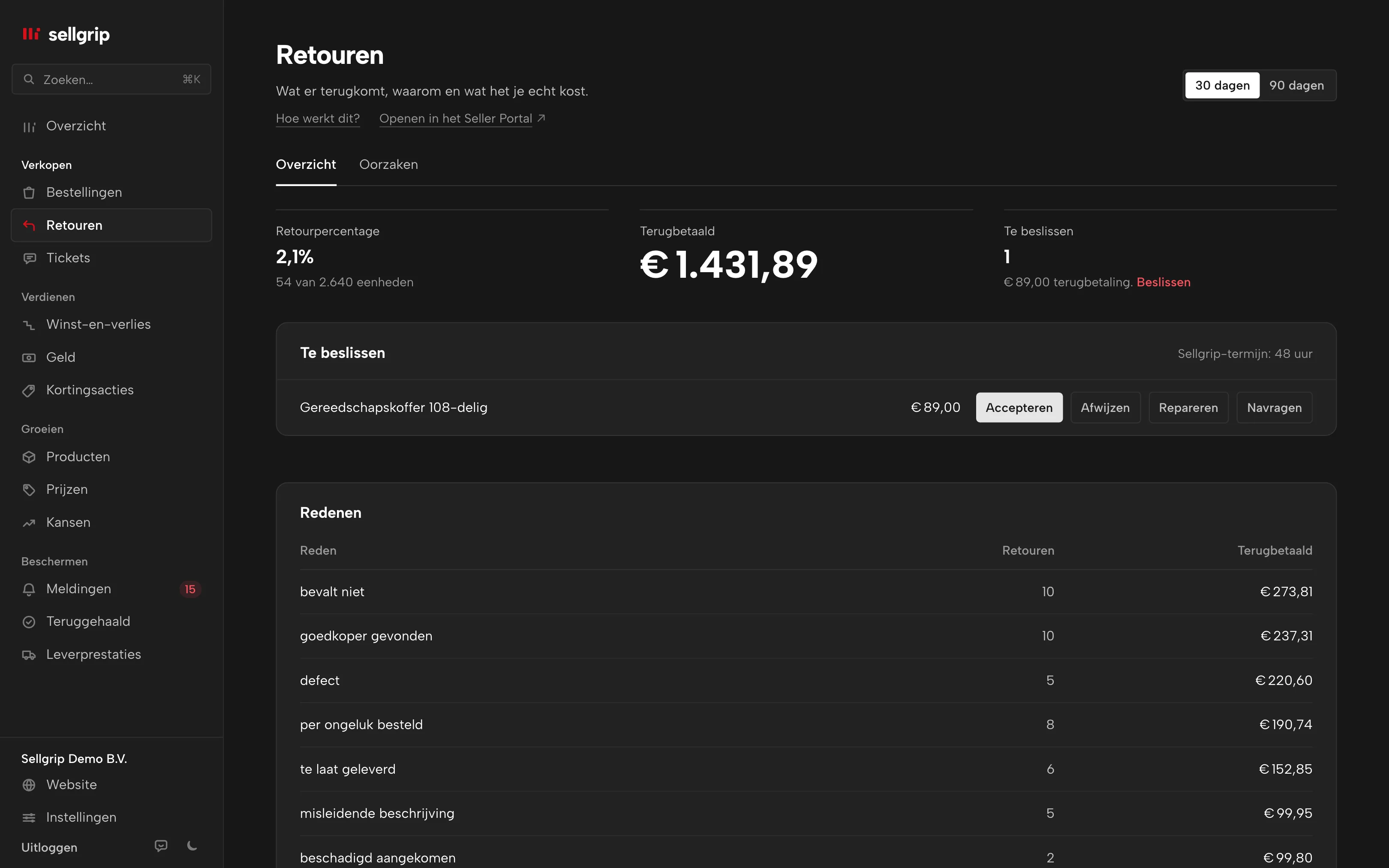Click the Geld banknote icon
Image resolution: width=1389 pixels, height=868 pixels.
coord(29,357)
